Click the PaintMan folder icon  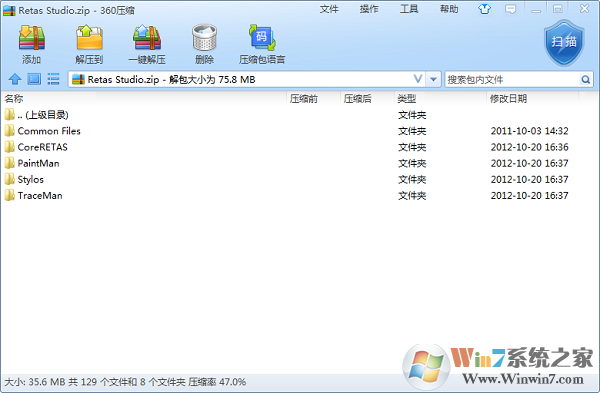click(10, 163)
